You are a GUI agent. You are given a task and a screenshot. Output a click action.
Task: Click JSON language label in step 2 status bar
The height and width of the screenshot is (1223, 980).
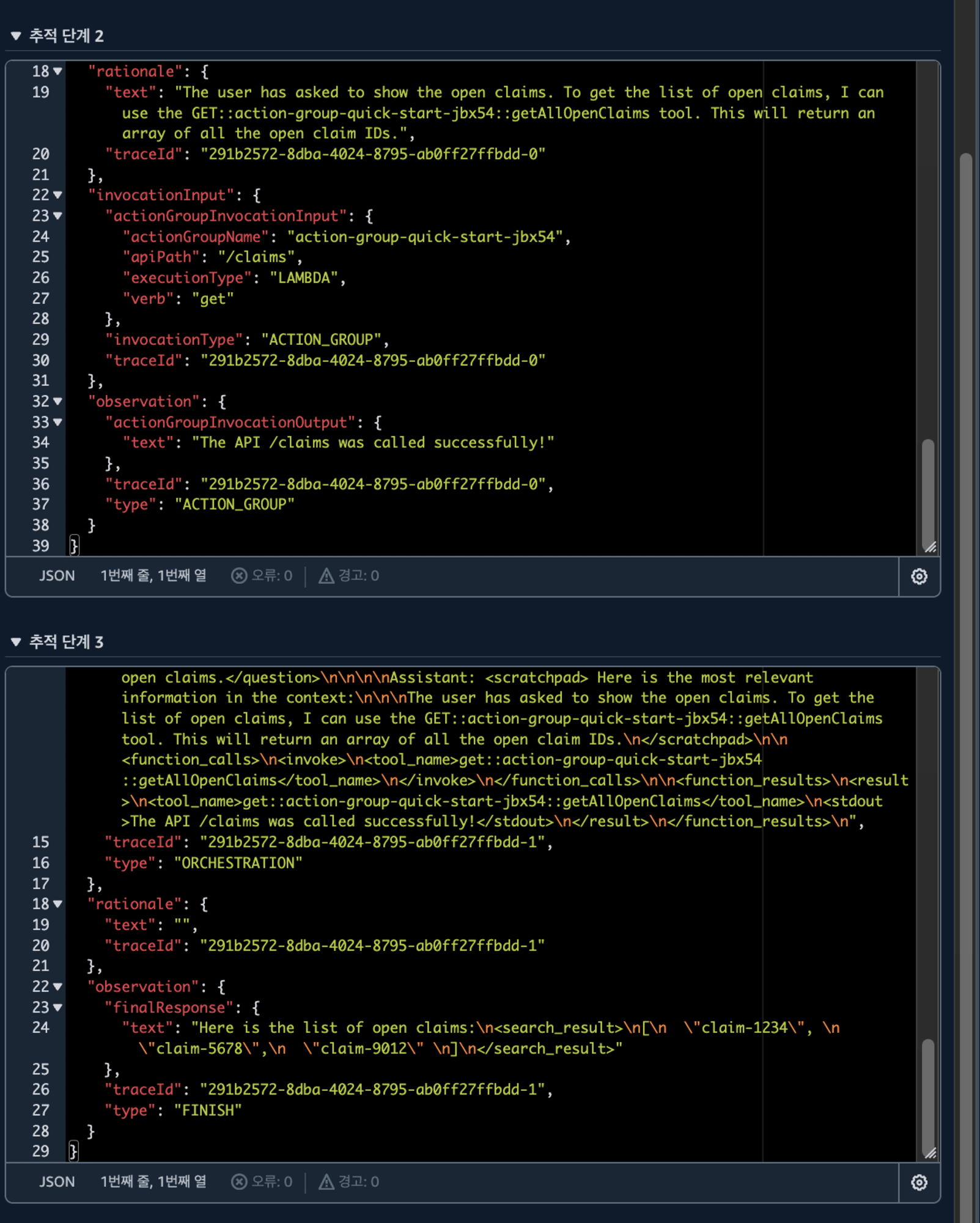(x=57, y=575)
